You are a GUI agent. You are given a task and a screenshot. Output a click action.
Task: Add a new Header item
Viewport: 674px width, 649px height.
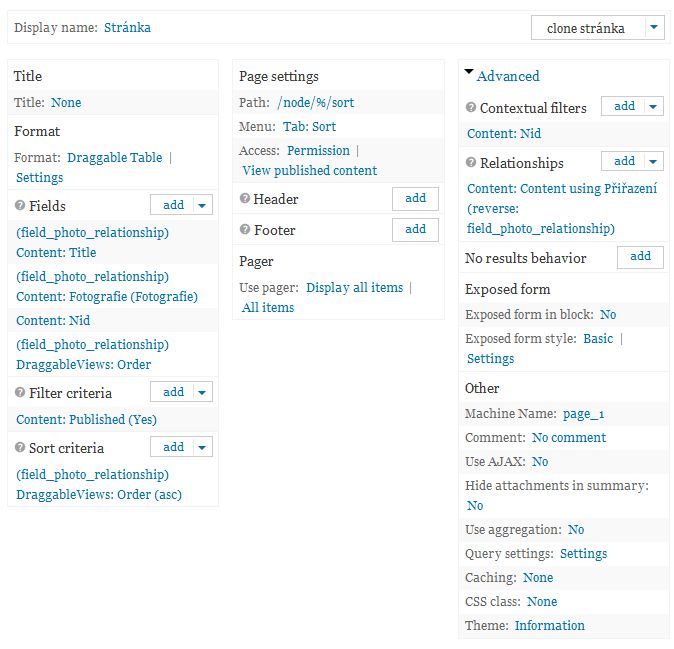point(415,199)
